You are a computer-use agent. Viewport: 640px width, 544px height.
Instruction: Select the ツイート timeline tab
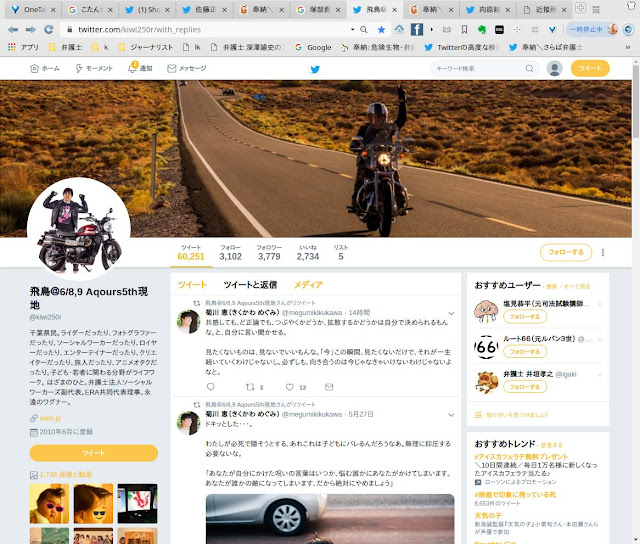pyautogui.click(x=192, y=285)
